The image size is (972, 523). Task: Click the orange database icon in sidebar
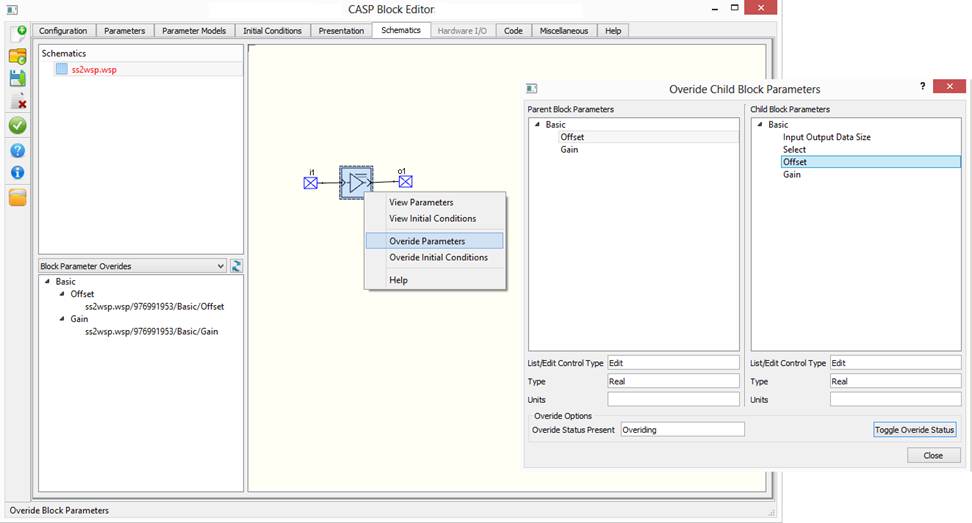[17, 197]
